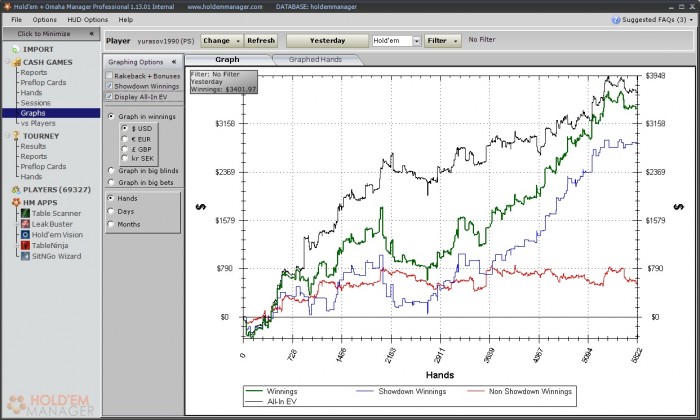Collapse the Graphing Options panel arrows
The image size is (700, 420).
pos(174,62)
